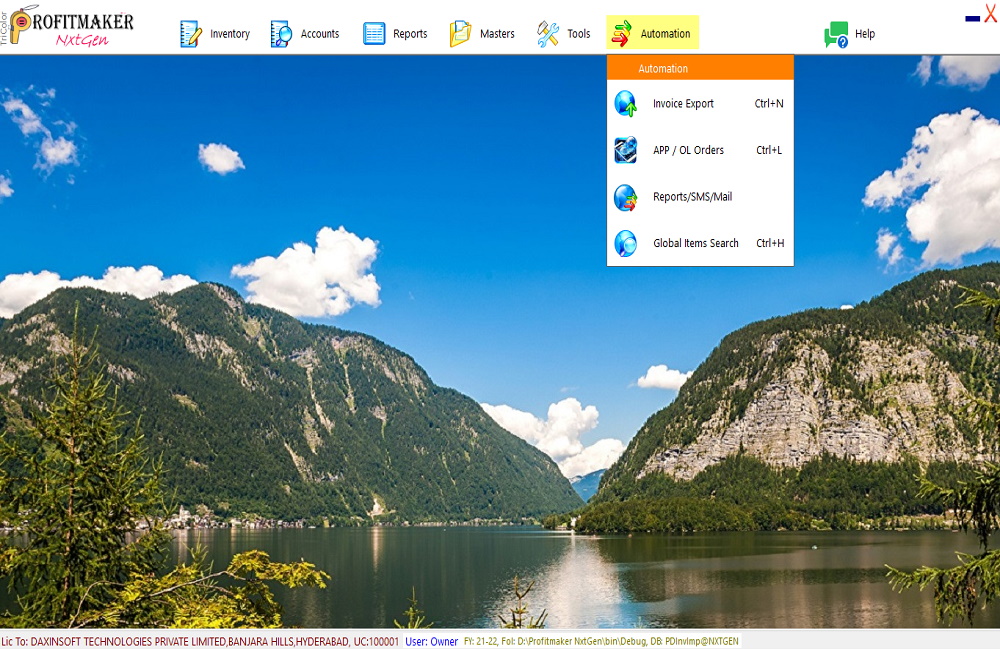1000x650 pixels.
Task: Select APP / OL Orders menu entry
Action: [x=688, y=151]
